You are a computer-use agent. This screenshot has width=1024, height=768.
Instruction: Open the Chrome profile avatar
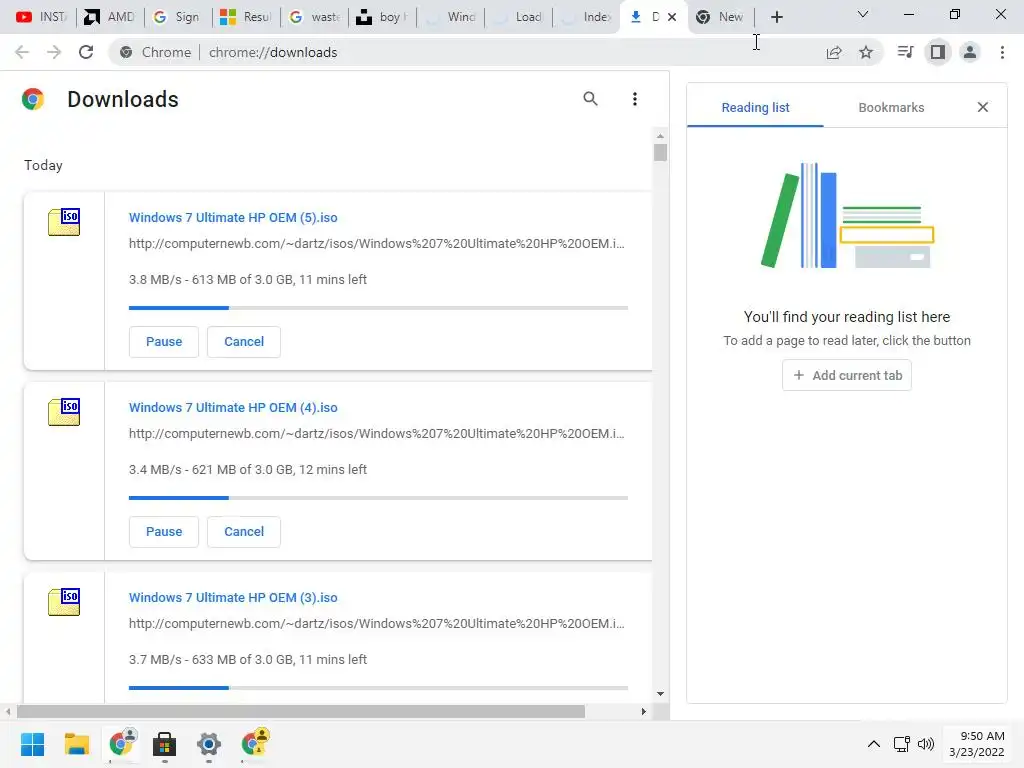tap(970, 52)
